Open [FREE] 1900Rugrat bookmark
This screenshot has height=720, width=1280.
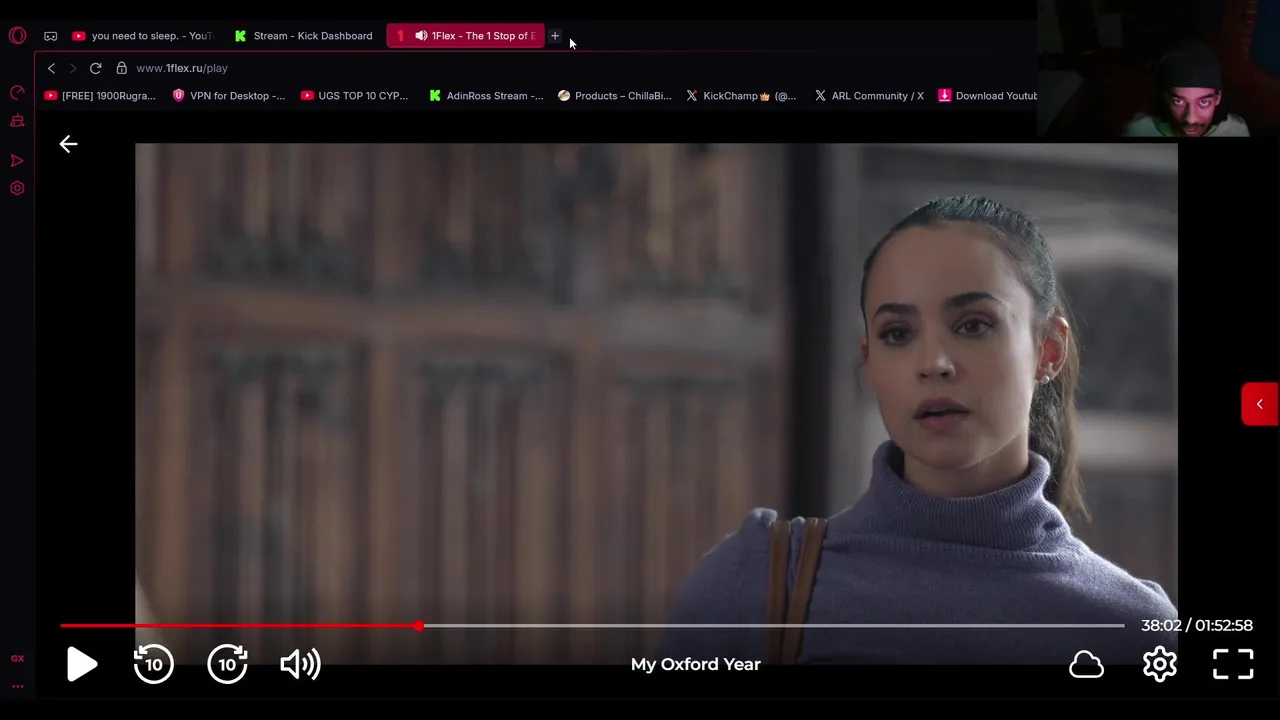(x=100, y=96)
